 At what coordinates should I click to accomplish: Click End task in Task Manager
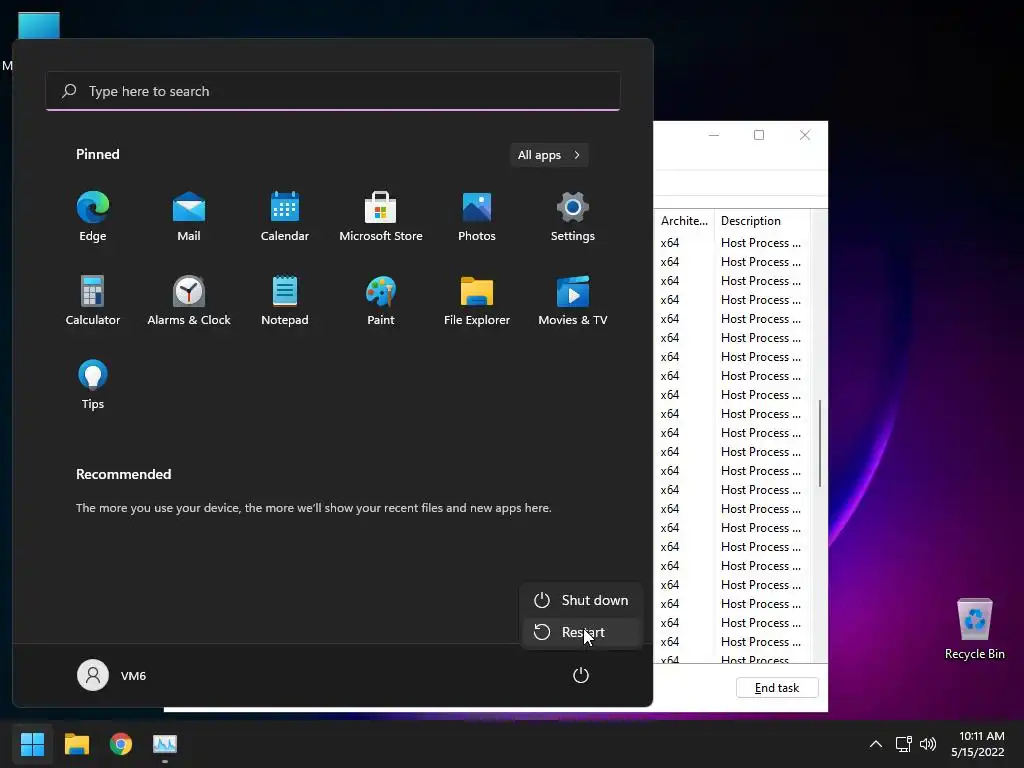coord(776,688)
